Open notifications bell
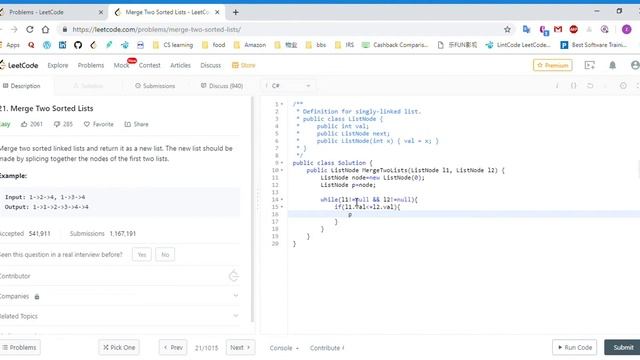 pyautogui.click(x=612, y=65)
